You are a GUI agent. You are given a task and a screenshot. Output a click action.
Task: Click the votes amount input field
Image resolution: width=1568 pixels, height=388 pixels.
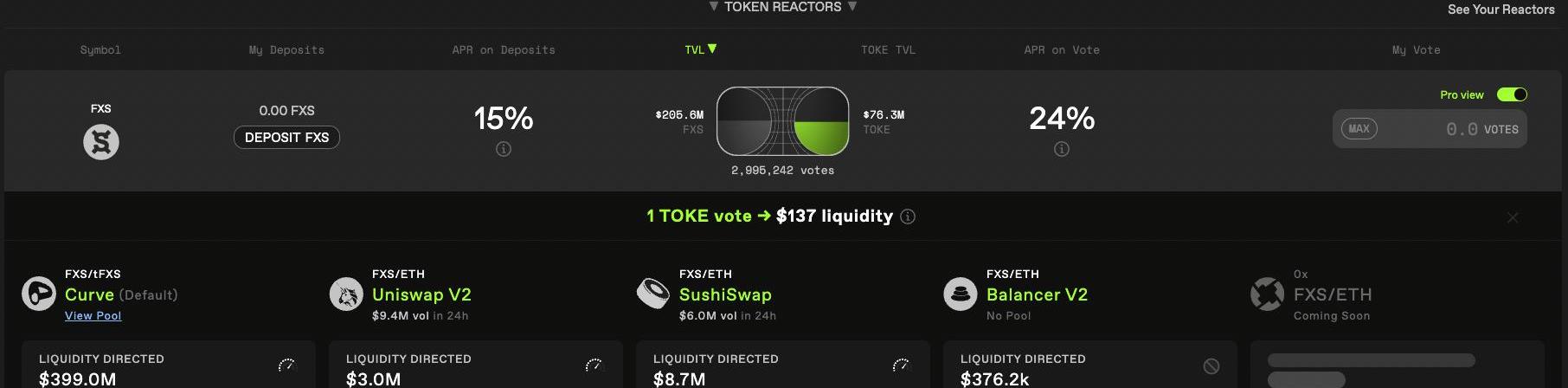[x=1430, y=129]
